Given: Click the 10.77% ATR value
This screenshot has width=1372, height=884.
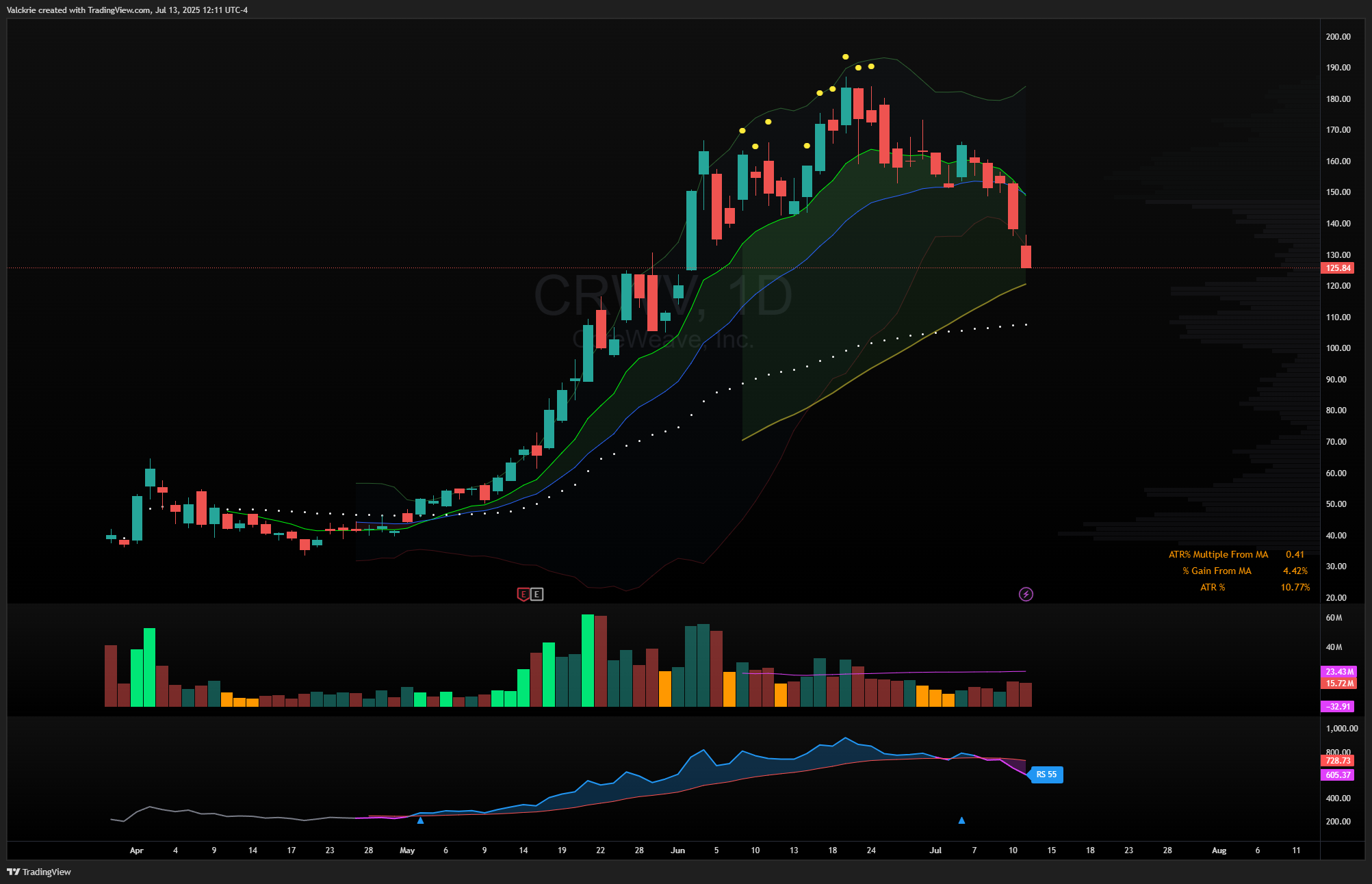Looking at the screenshot, I should 1295,587.
